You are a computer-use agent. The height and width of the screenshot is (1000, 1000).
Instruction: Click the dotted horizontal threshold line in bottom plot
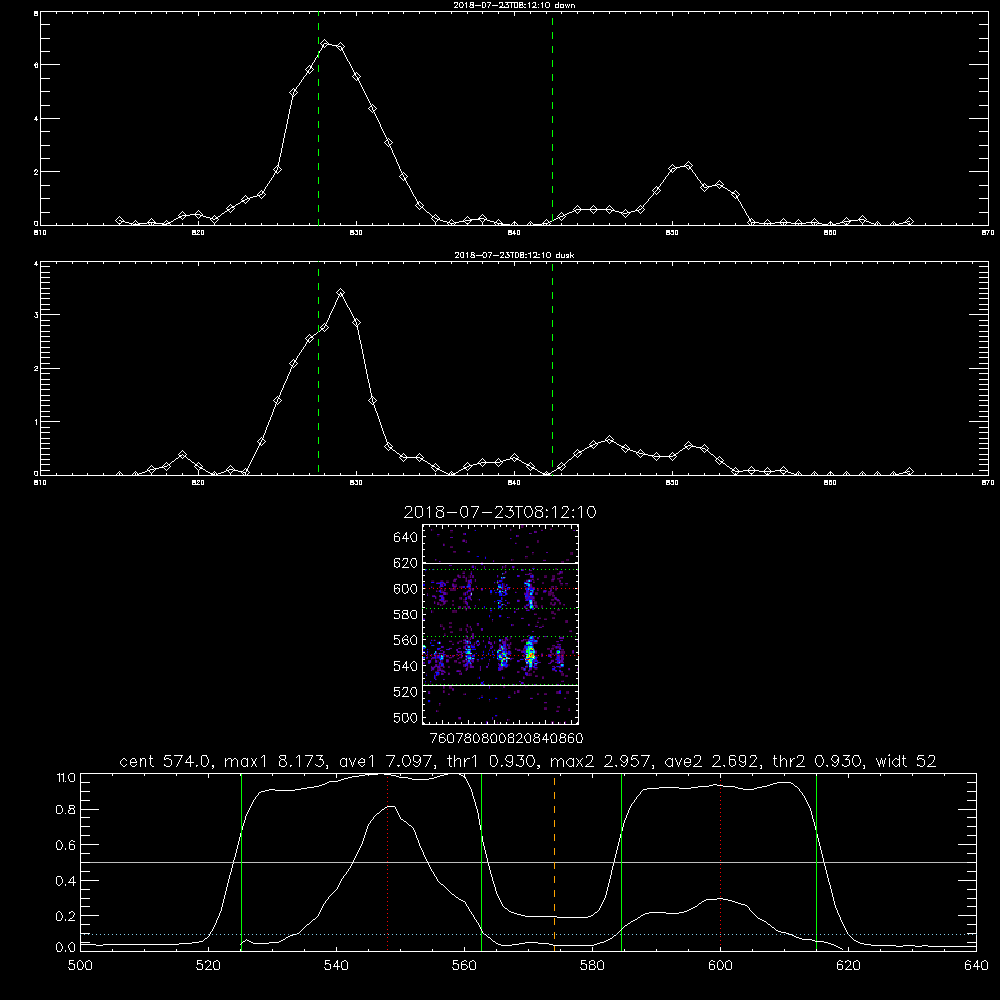coord(529,934)
